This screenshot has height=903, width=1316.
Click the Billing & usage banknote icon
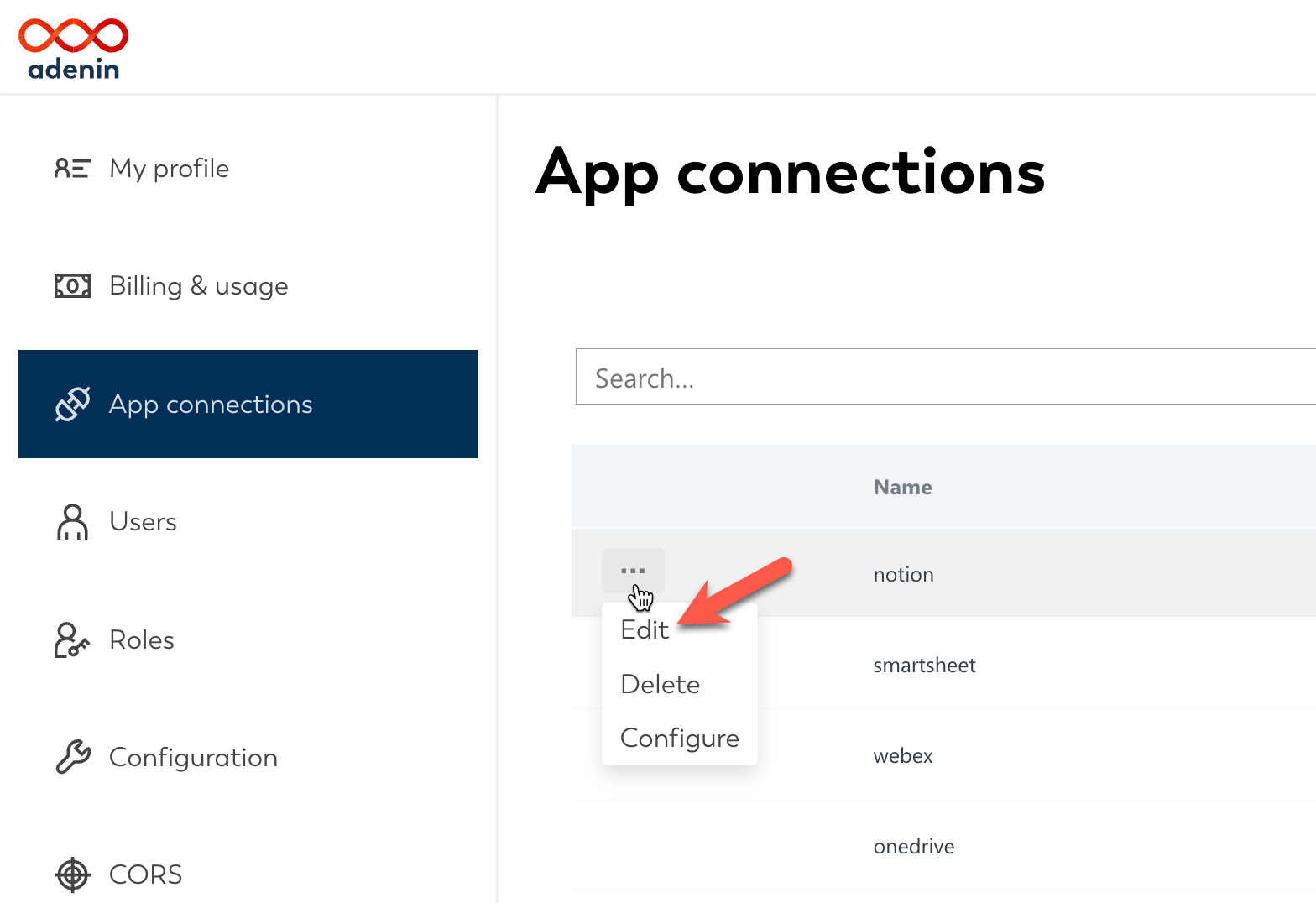72,285
